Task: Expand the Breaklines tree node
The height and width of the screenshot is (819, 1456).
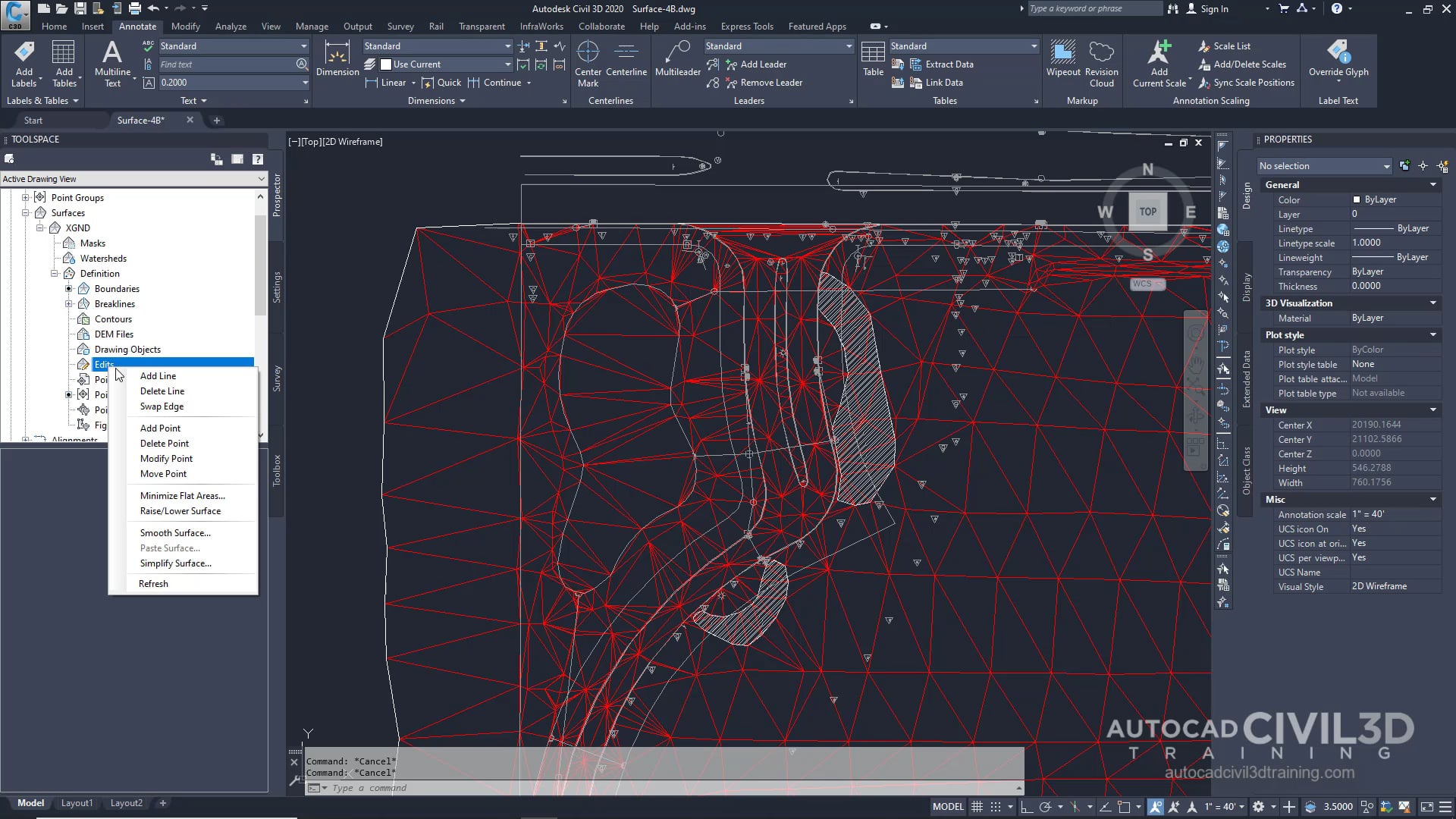Action: [68, 304]
